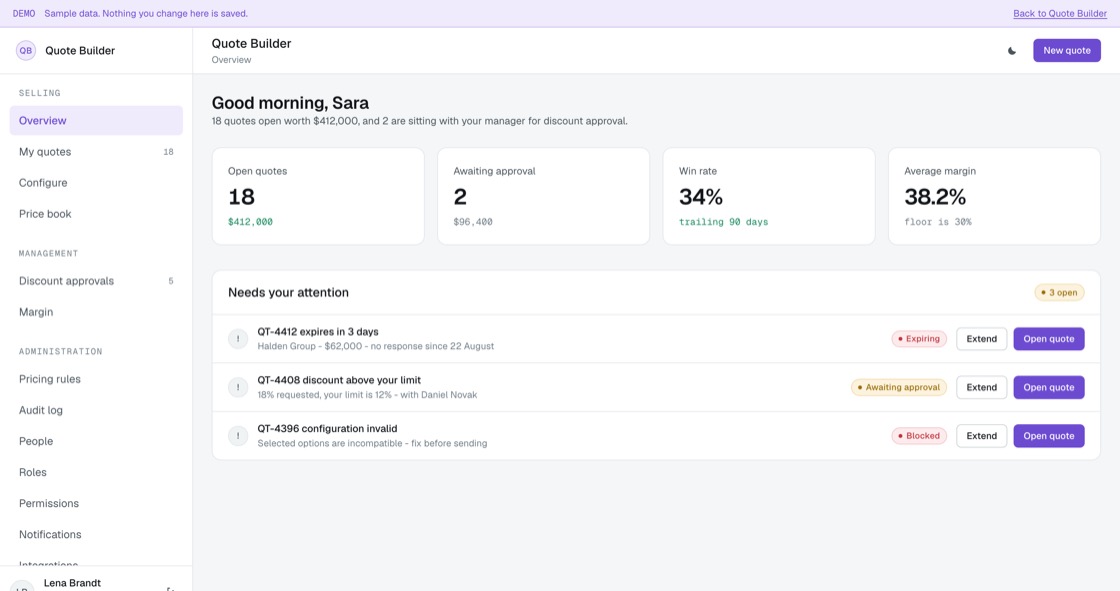Viewport: 1120px width, 591px height.
Task: Click alert icon beside QT-4412 expires
Action: click(x=238, y=339)
